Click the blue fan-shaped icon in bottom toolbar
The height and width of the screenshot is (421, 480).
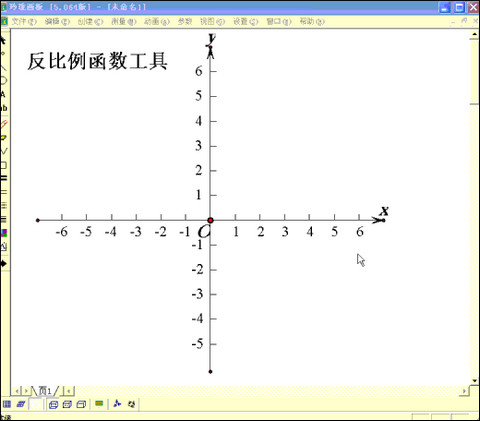pos(117,404)
